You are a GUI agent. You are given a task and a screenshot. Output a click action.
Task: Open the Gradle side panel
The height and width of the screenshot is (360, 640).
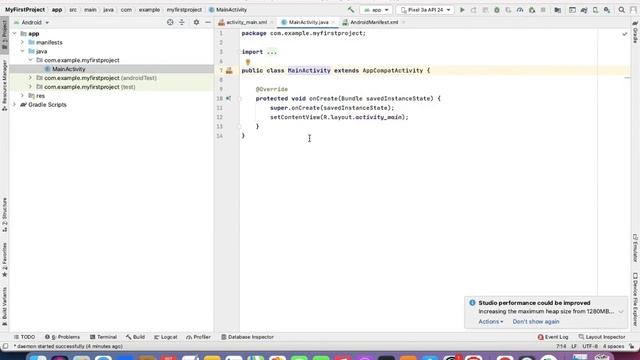pos(635,33)
